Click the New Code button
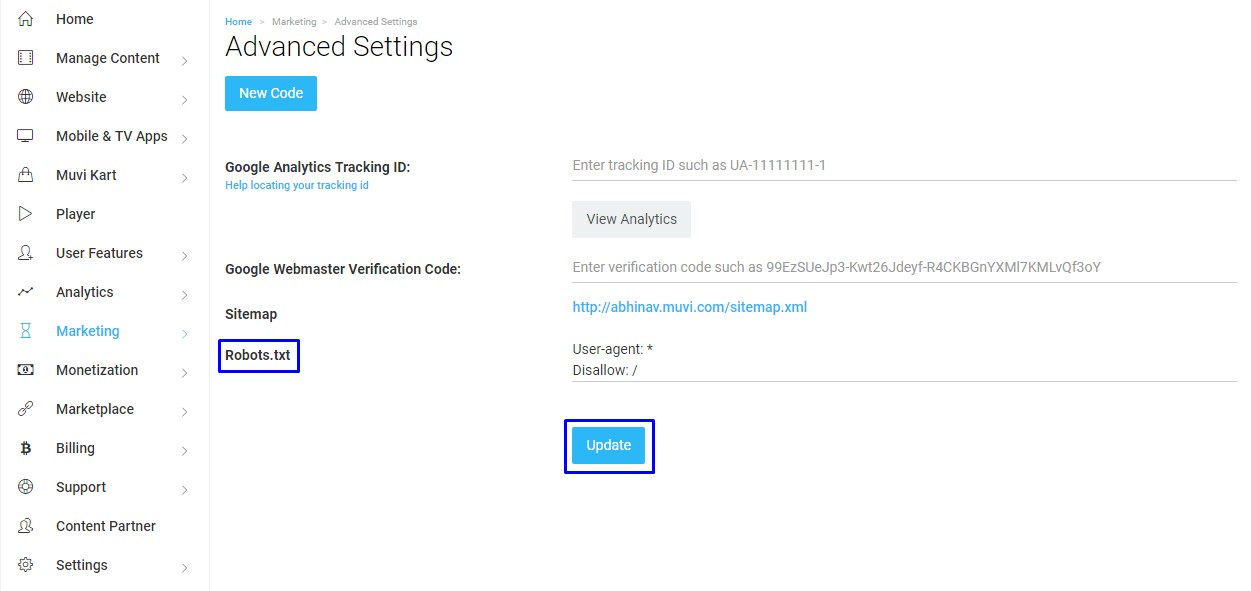This screenshot has height=591, width=1251. 271,93
